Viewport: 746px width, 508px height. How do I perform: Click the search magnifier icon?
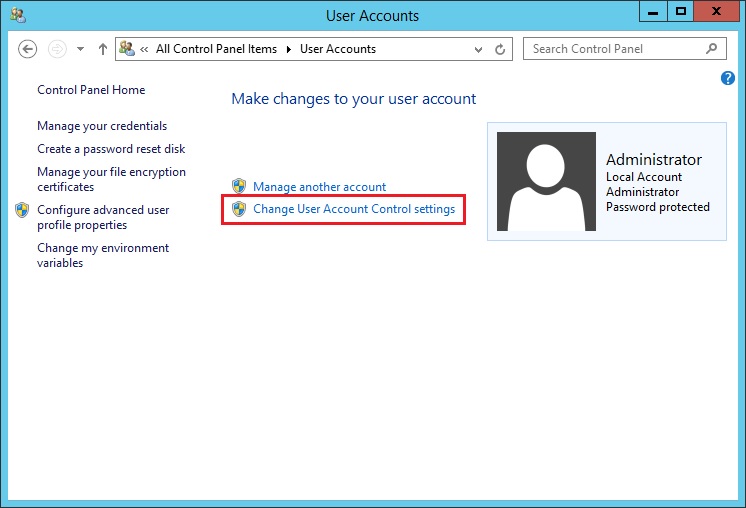[x=712, y=48]
